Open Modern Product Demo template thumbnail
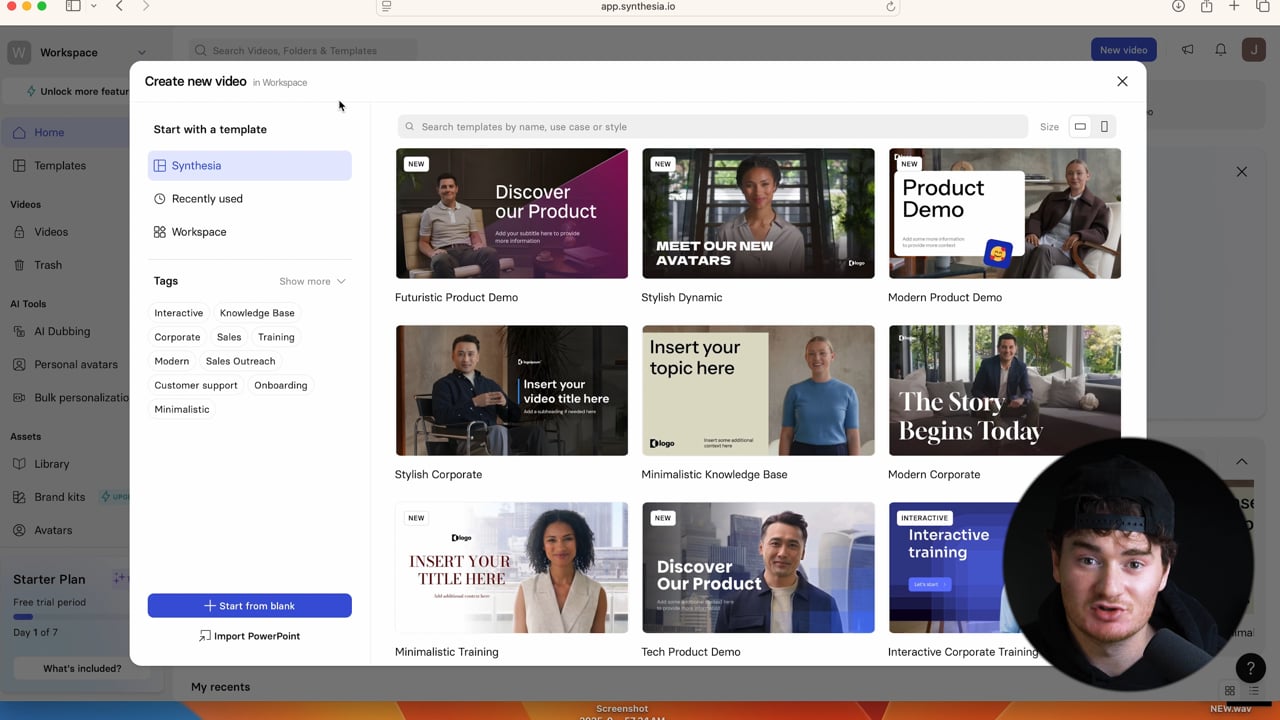Viewport: 1280px width, 720px height. point(1004,213)
